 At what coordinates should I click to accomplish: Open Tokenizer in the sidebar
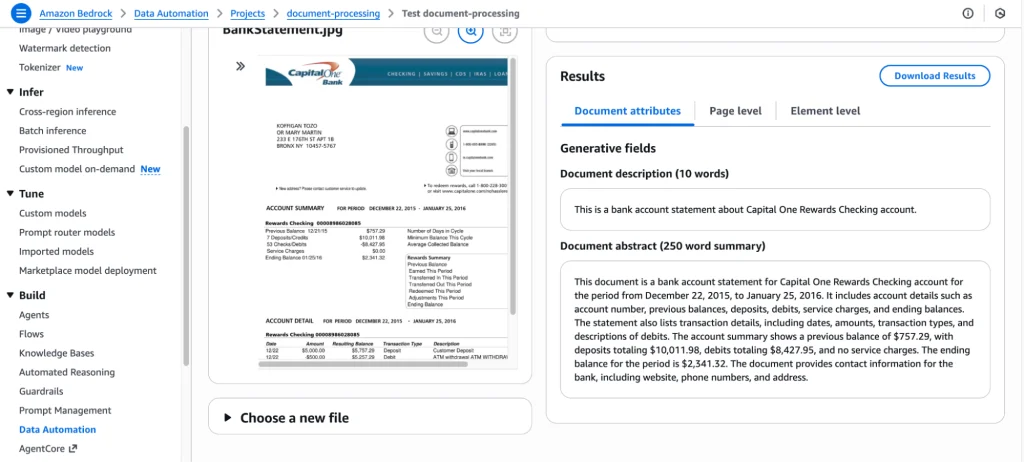click(x=40, y=67)
